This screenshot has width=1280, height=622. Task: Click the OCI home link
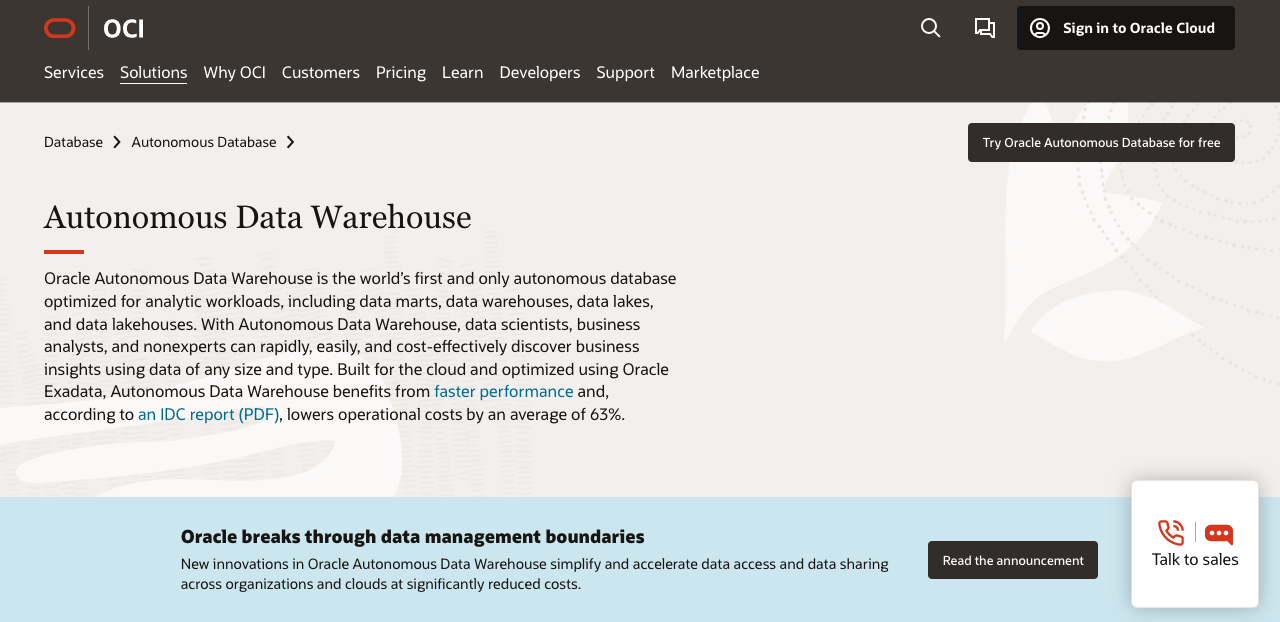click(x=124, y=28)
